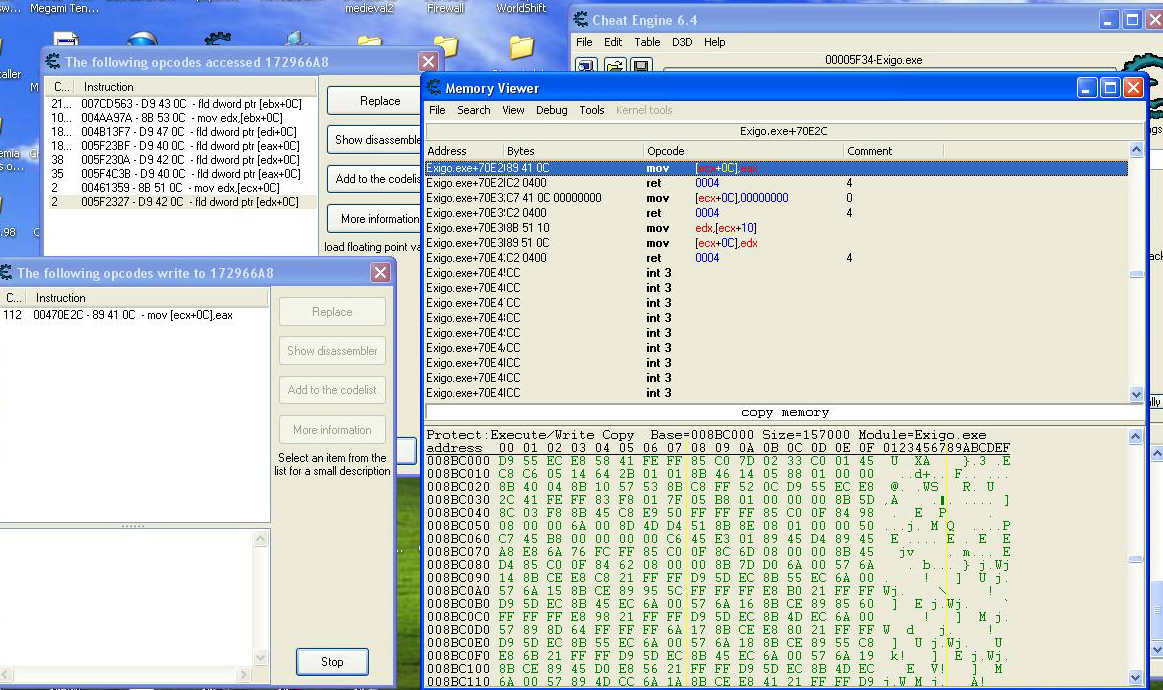This screenshot has width=1163, height=690.
Task: Select the 007CD563 fld dword ptr [ebx+0C] row
Action: click(180, 104)
